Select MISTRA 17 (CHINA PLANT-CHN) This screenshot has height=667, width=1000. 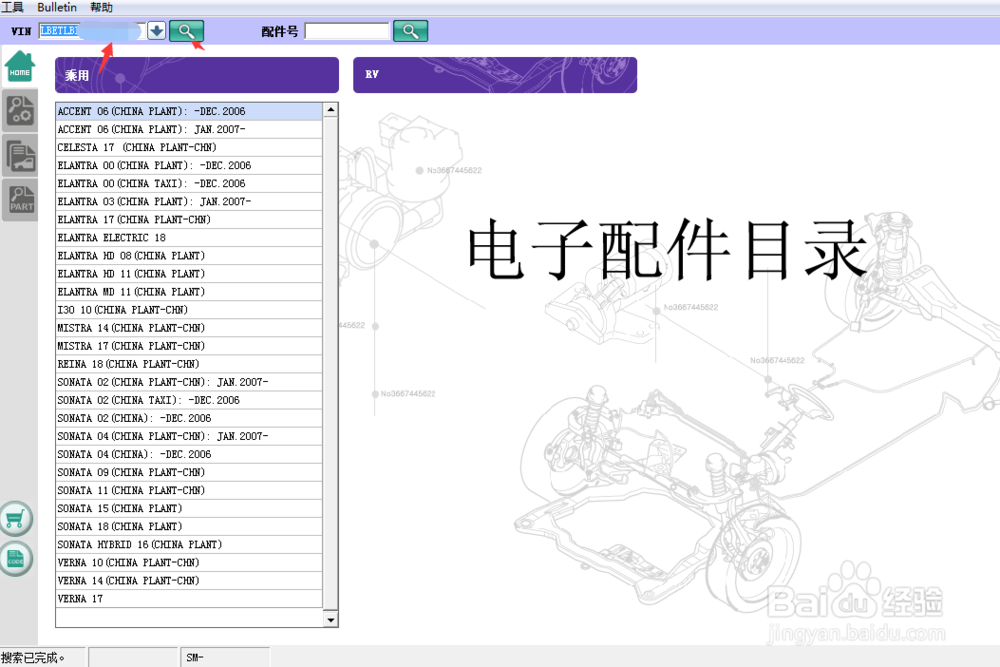189,346
